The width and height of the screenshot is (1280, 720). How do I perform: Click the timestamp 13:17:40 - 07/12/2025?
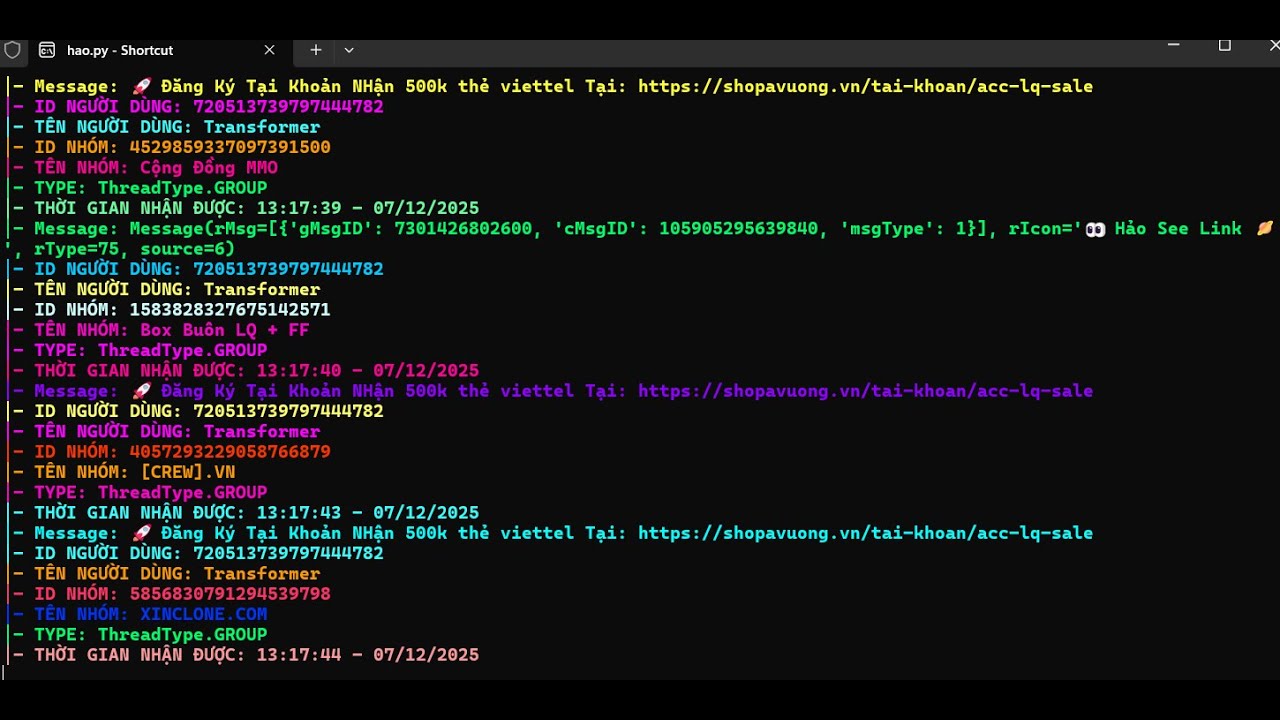coord(368,371)
